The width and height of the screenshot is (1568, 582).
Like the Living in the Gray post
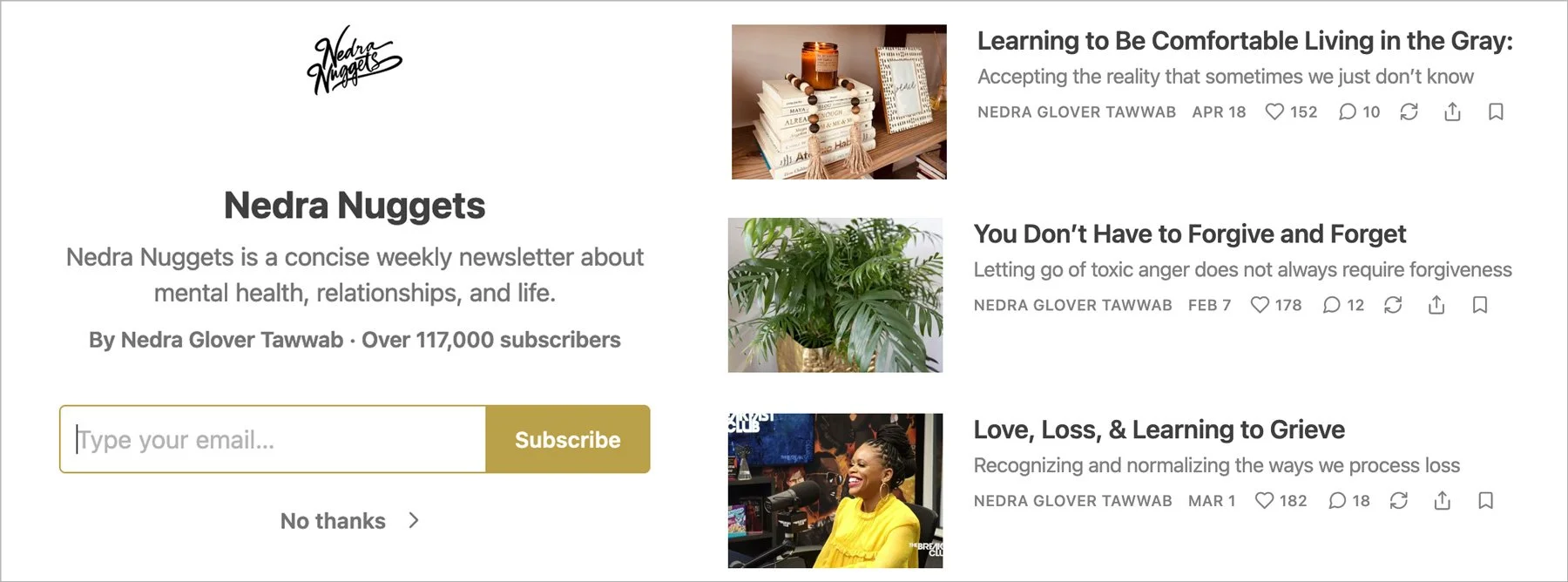click(1290, 112)
